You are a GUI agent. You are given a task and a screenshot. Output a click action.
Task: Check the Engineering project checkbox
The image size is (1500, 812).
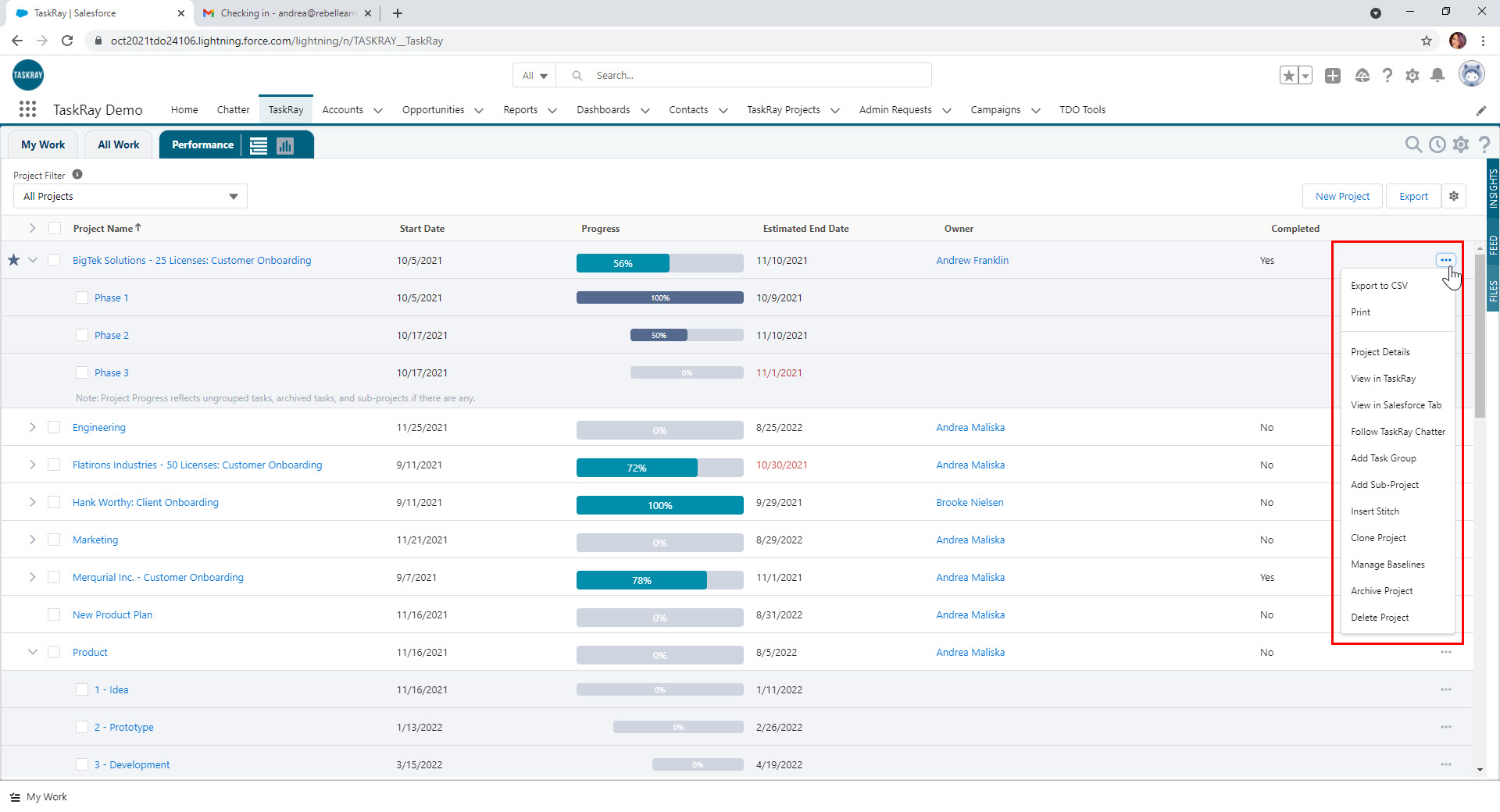click(54, 427)
